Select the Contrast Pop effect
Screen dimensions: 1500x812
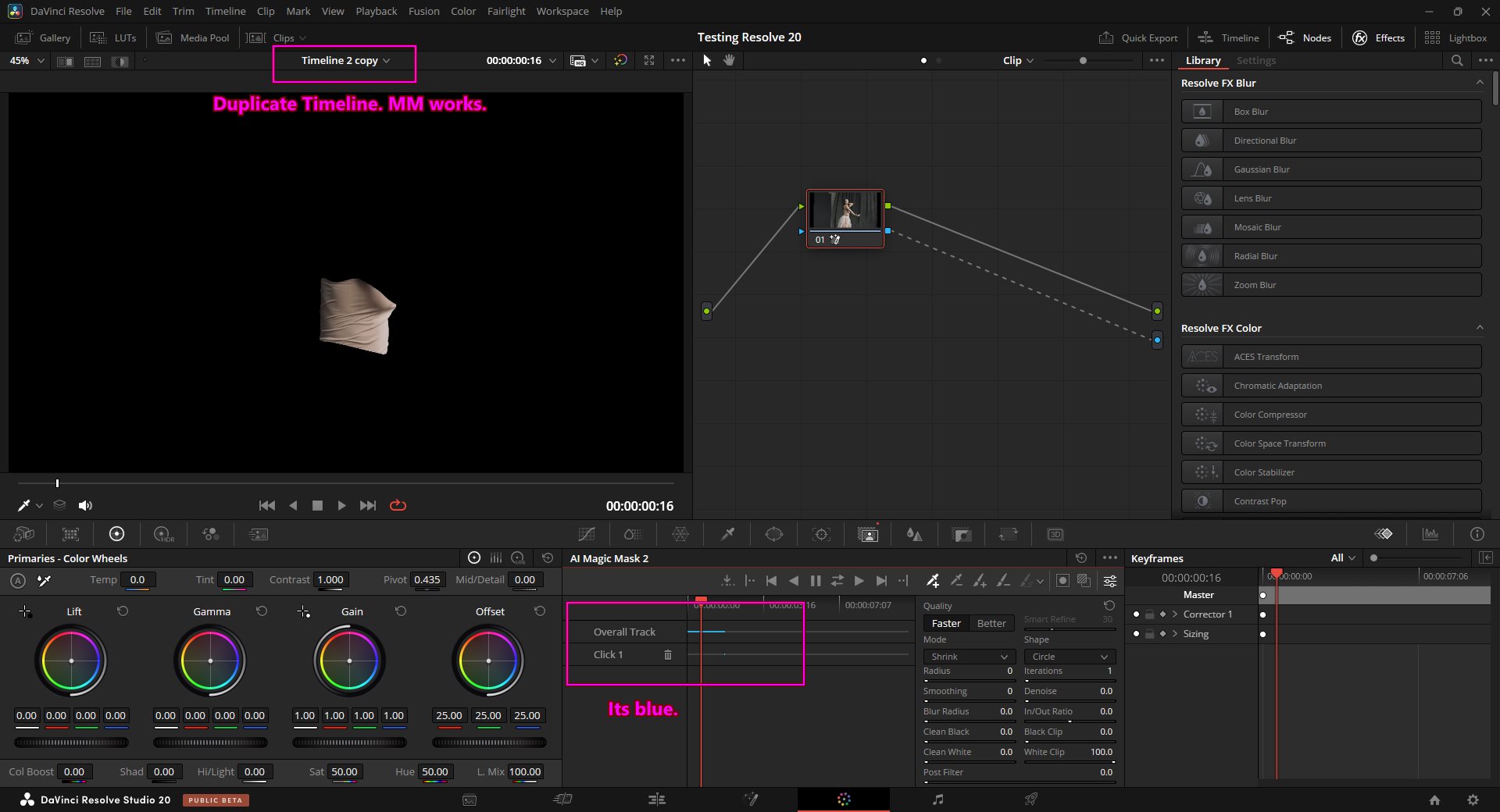click(x=1331, y=501)
